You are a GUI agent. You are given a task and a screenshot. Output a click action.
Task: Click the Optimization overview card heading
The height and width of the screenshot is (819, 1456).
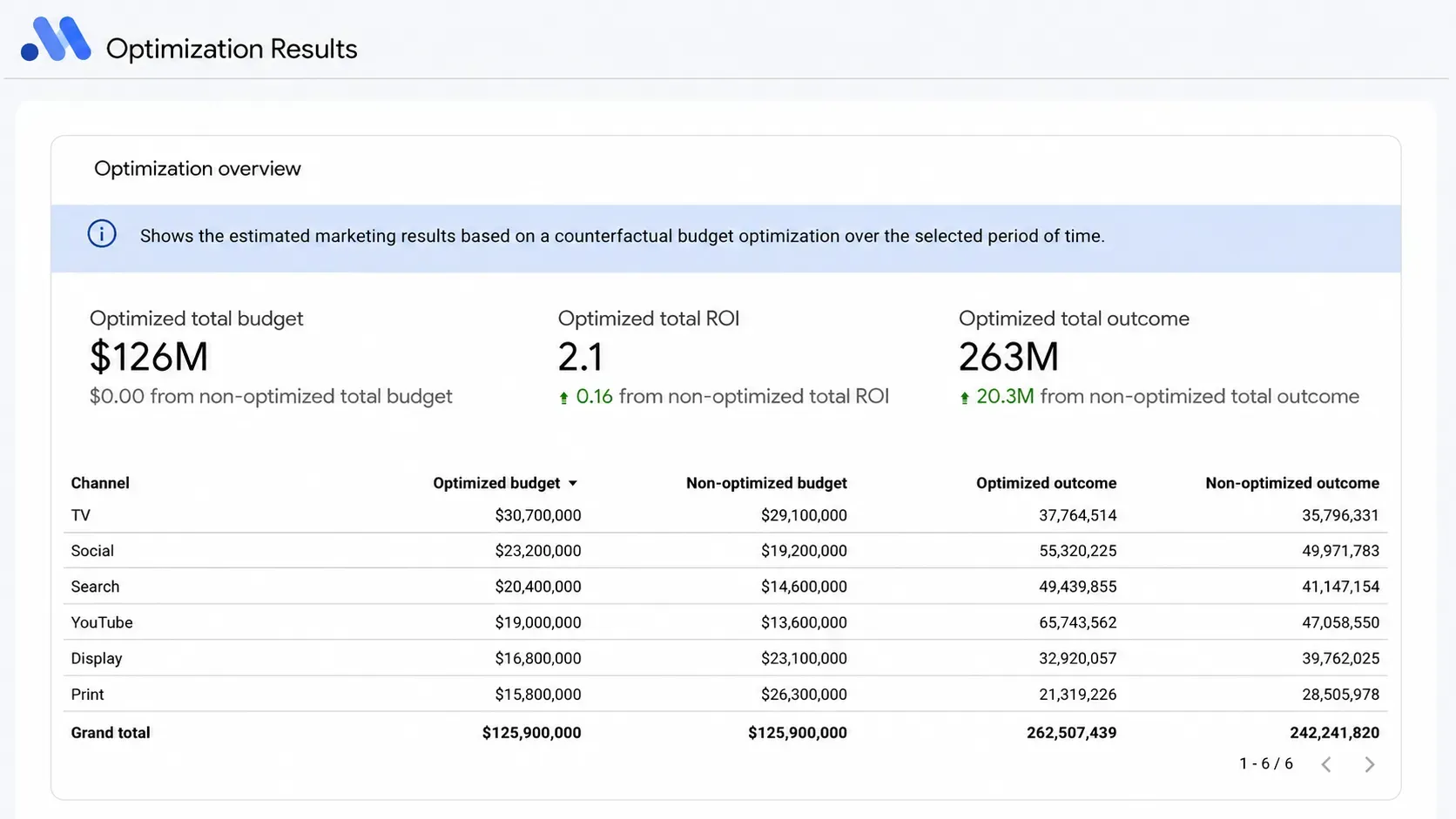click(x=198, y=169)
